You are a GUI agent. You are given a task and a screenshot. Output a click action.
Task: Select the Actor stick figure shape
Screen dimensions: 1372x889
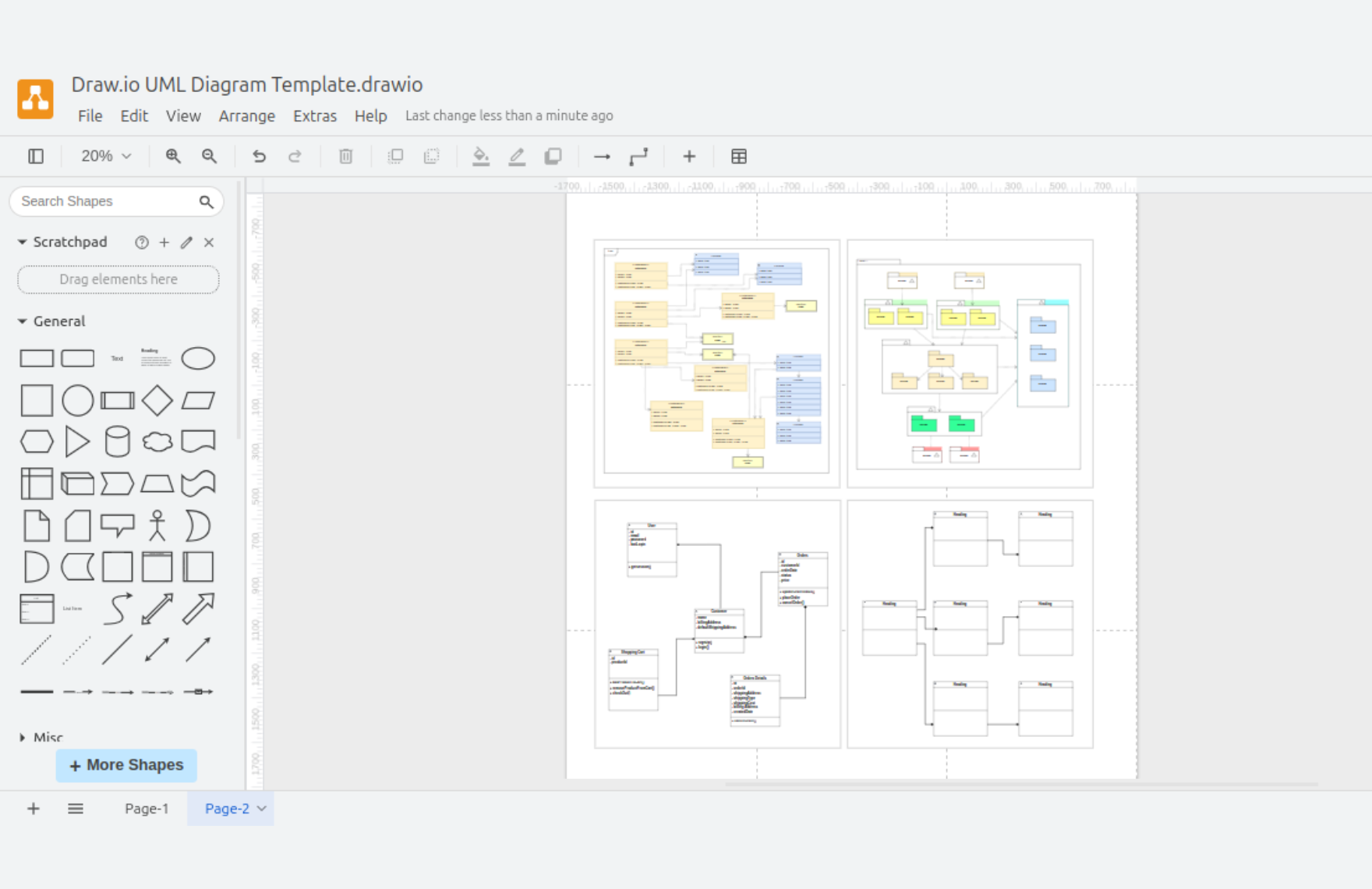(x=157, y=526)
